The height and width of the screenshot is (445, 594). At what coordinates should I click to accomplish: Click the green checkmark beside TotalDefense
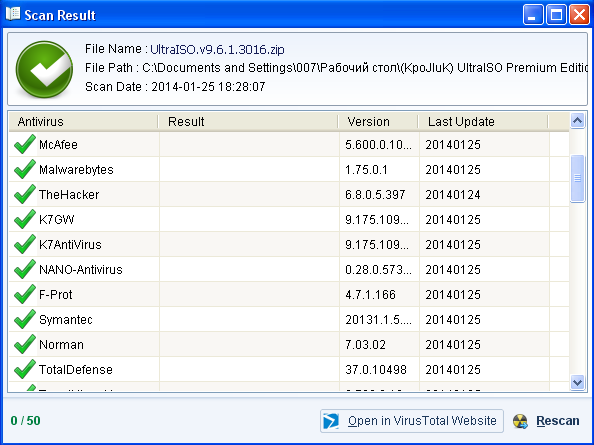coord(25,369)
